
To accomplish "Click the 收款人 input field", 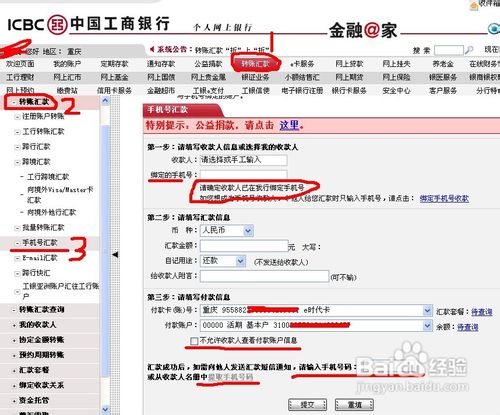I will [x=243, y=160].
